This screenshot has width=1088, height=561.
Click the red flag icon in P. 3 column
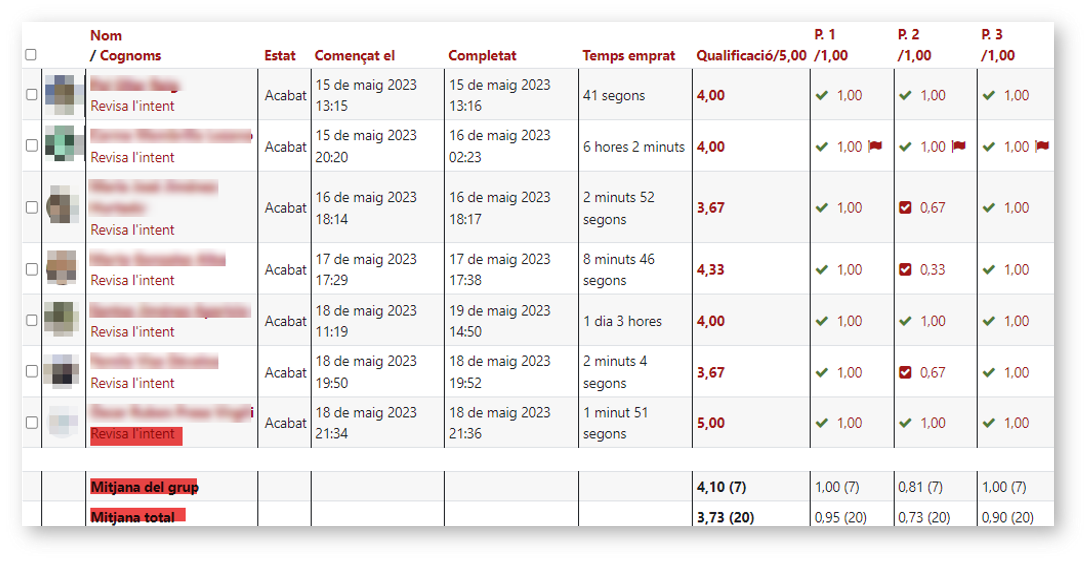[x=1042, y=147]
